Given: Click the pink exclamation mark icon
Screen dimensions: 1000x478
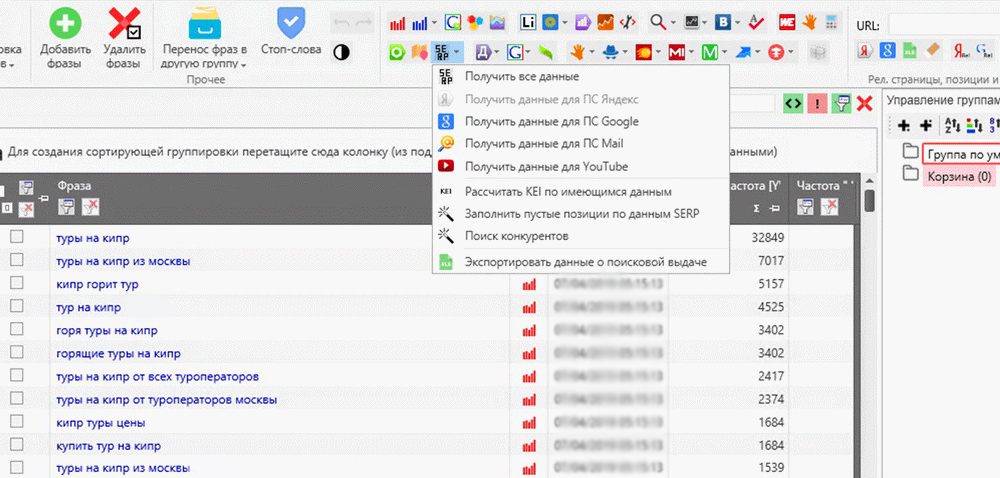Looking at the screenshot, I should coord(817,103).
